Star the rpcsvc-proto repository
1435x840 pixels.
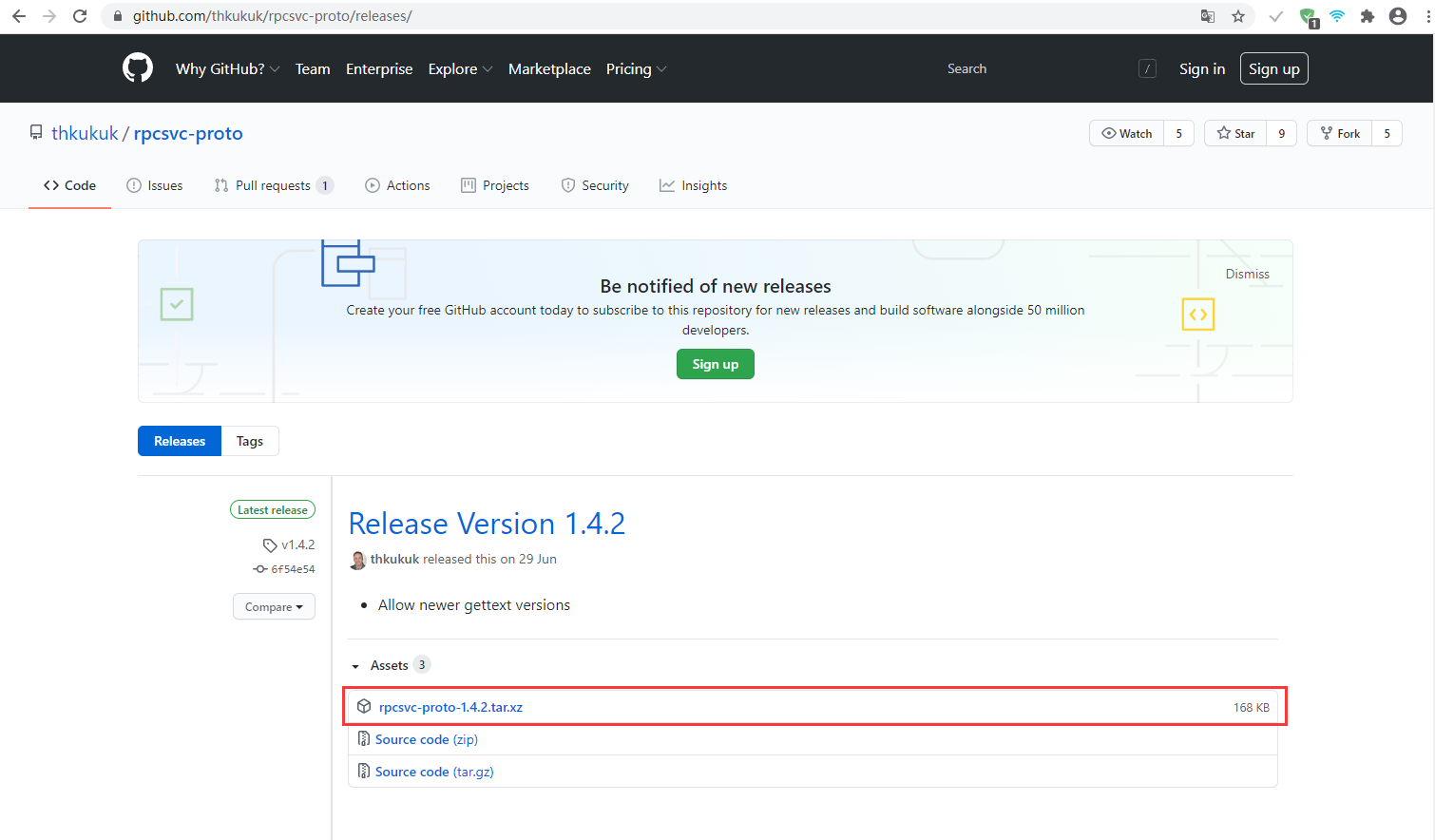(1235, 133)
